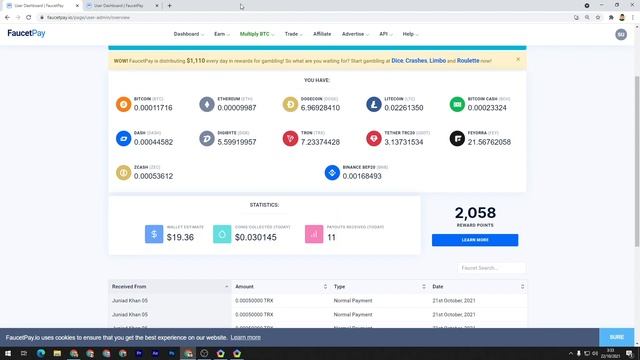Sort table by Received From column
This screenshot has width=640, height=360.
tap(170, 287)
